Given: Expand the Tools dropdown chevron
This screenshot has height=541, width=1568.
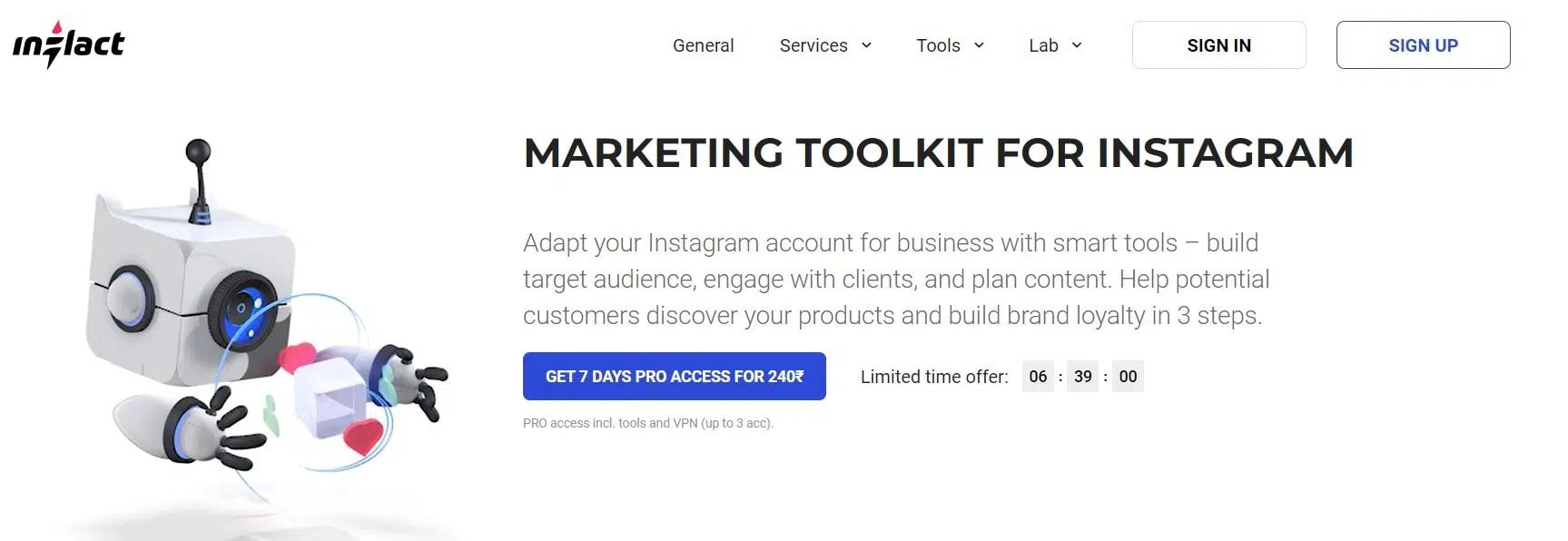Looking at the screenshot, I should pyautogui.click(x=979, y=45).
